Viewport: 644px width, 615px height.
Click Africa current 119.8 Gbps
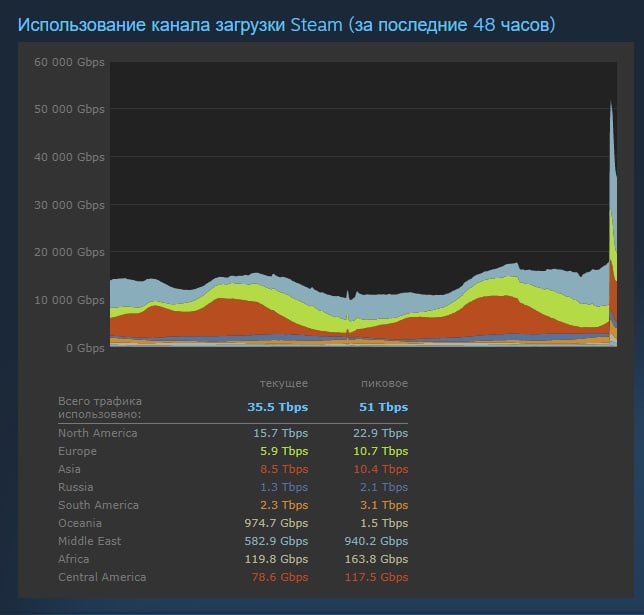[276, 560]
